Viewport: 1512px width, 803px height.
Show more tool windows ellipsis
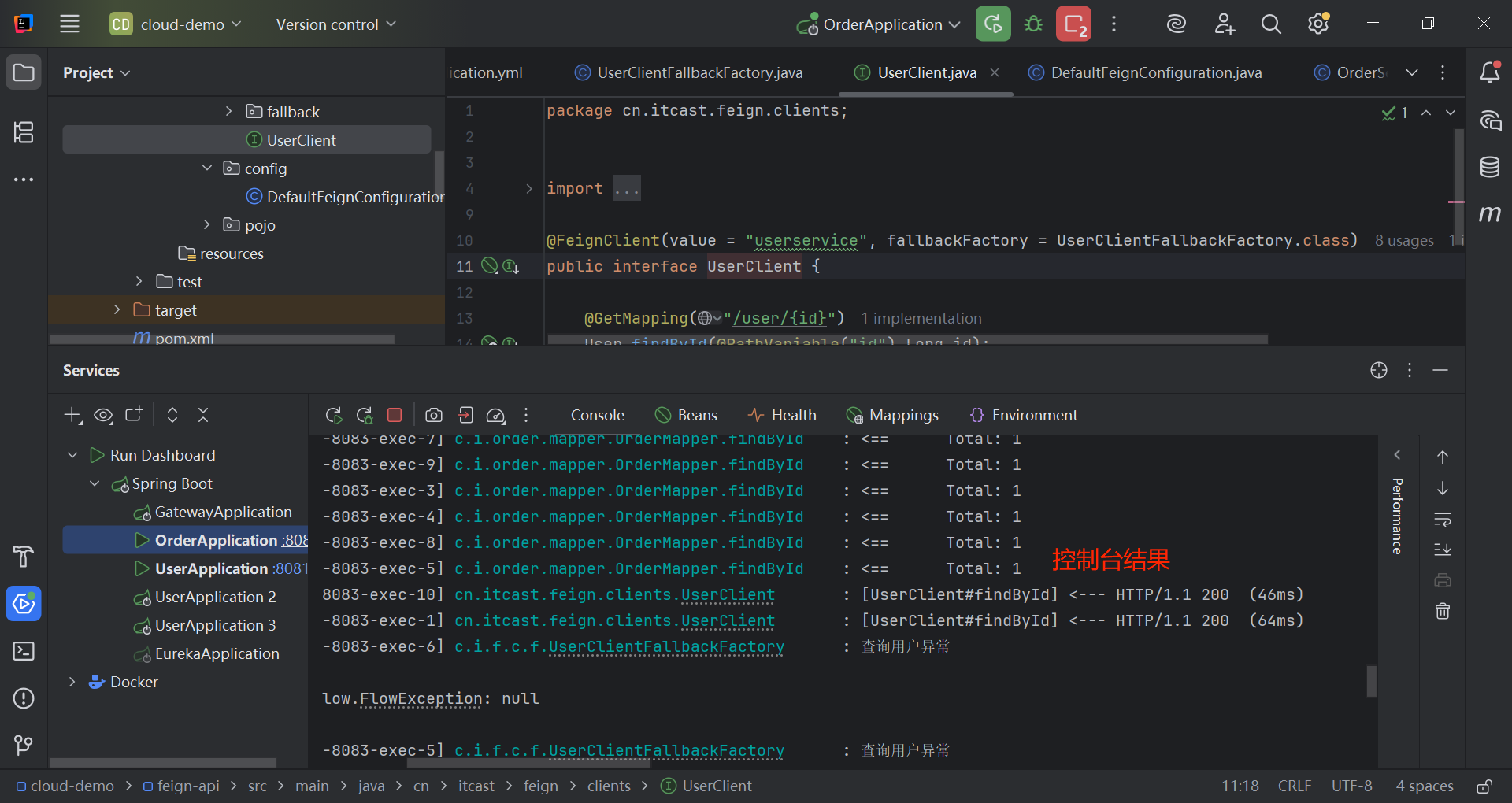tap(24, 179)
